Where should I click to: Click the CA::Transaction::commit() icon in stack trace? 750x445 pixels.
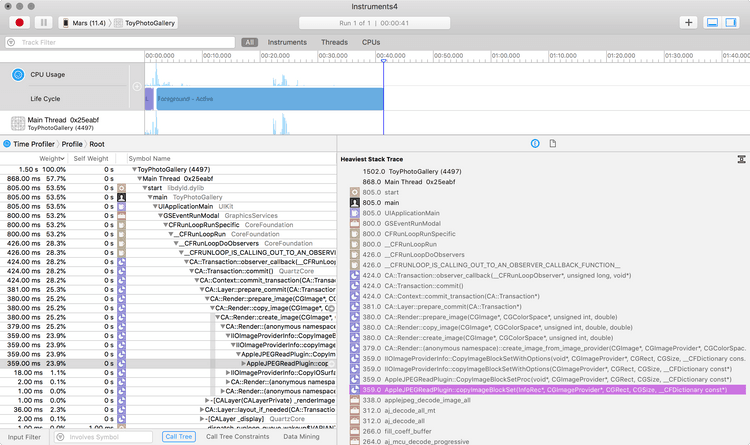355,286
